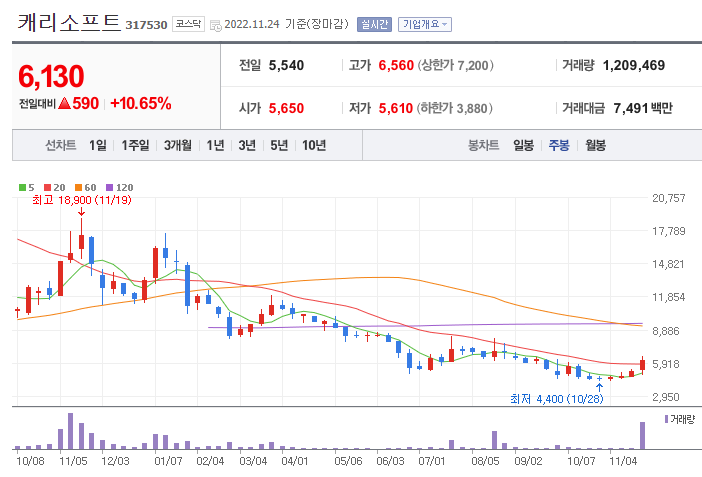Viewport: 702px width, 477px height.
Task: Select the 1일 line chart tab
Action: click(x=98, y=145)
